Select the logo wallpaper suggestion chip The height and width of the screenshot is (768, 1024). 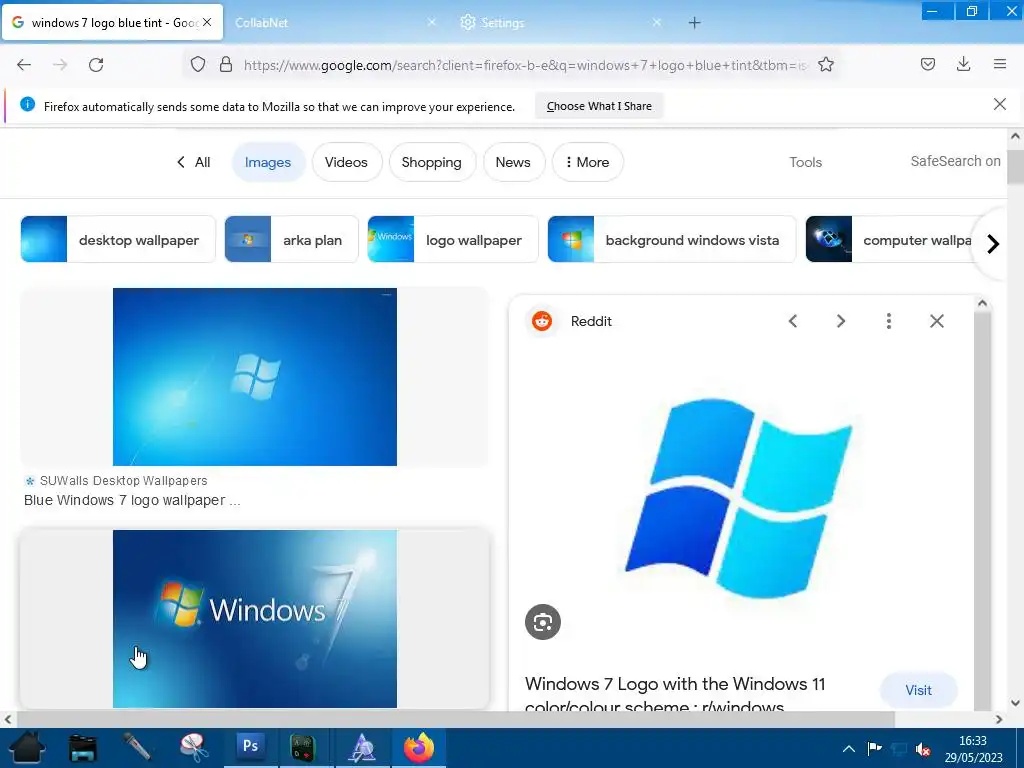(453, 240)
